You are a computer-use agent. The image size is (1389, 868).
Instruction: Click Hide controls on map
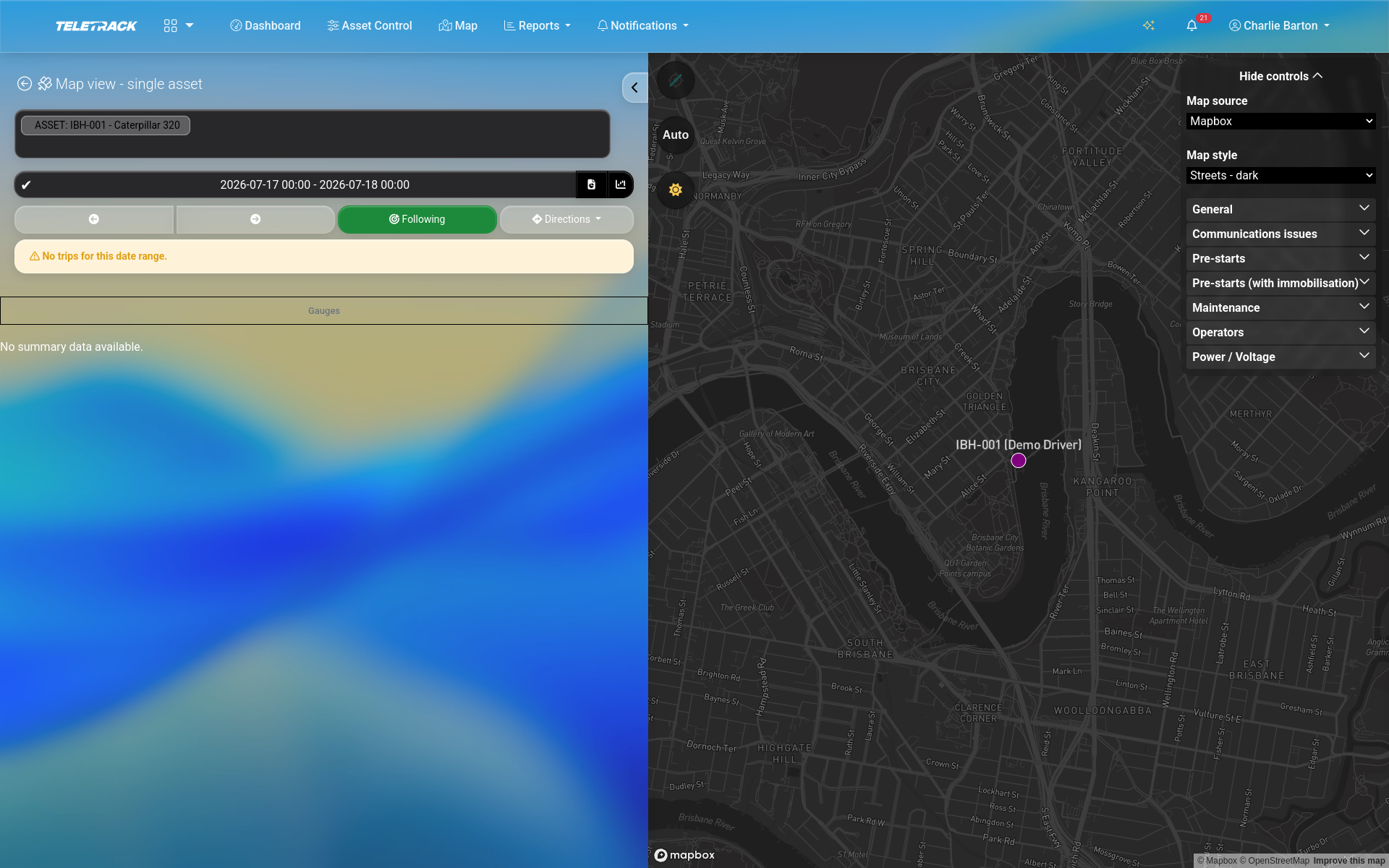1280,76
